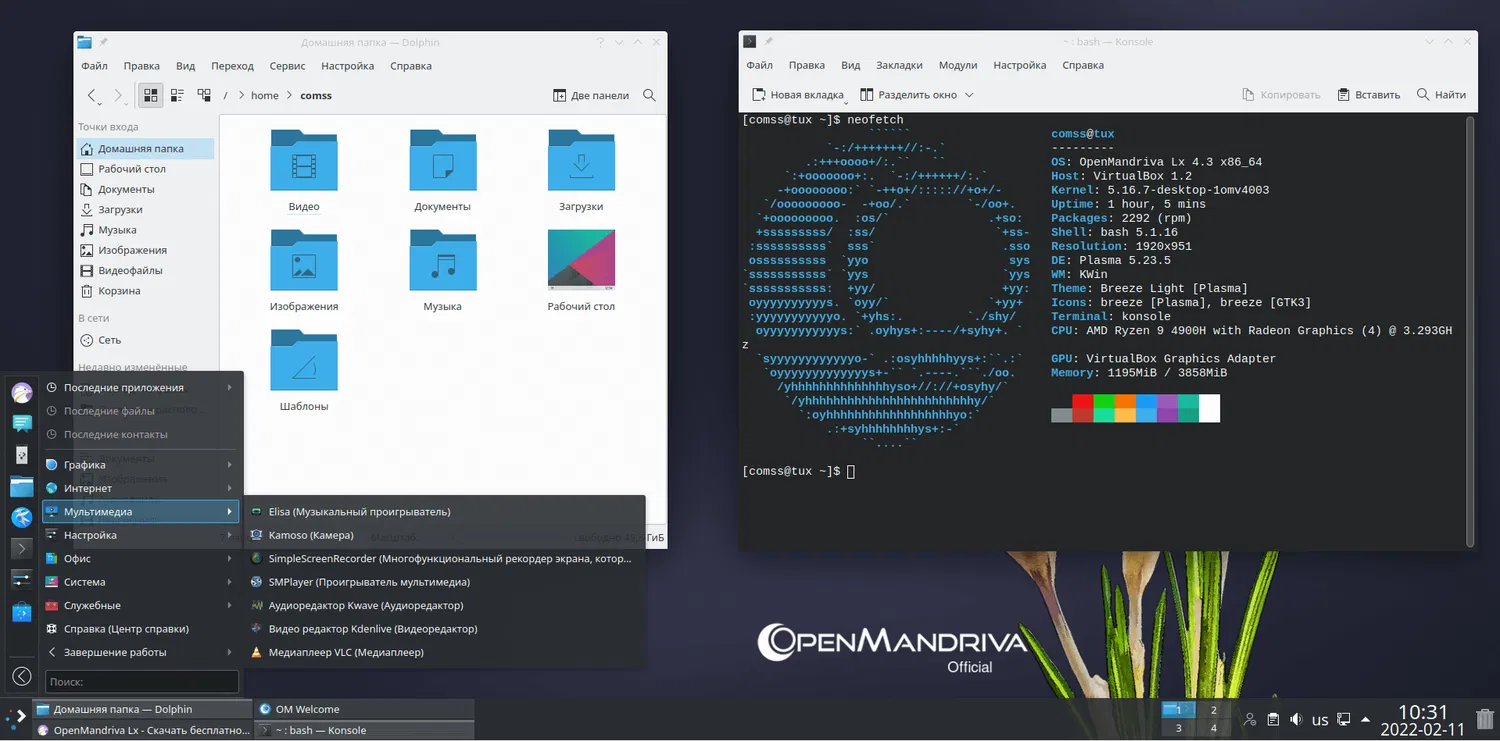Open Сеть in the places sidebar
This screenshot has height=741, width=1500.
pyautogui.click(x=145, y=340)
